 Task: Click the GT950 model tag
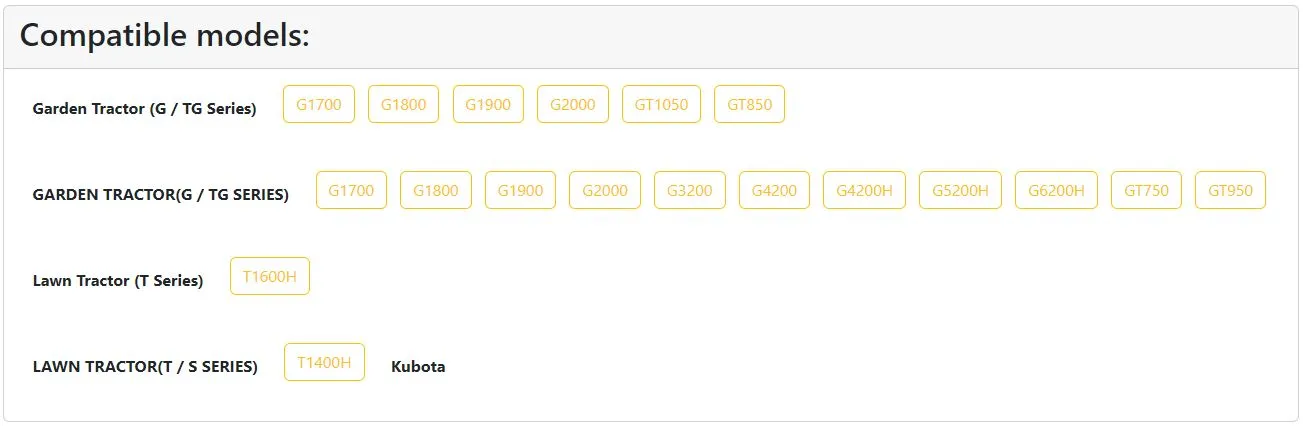click(1230, 190)
